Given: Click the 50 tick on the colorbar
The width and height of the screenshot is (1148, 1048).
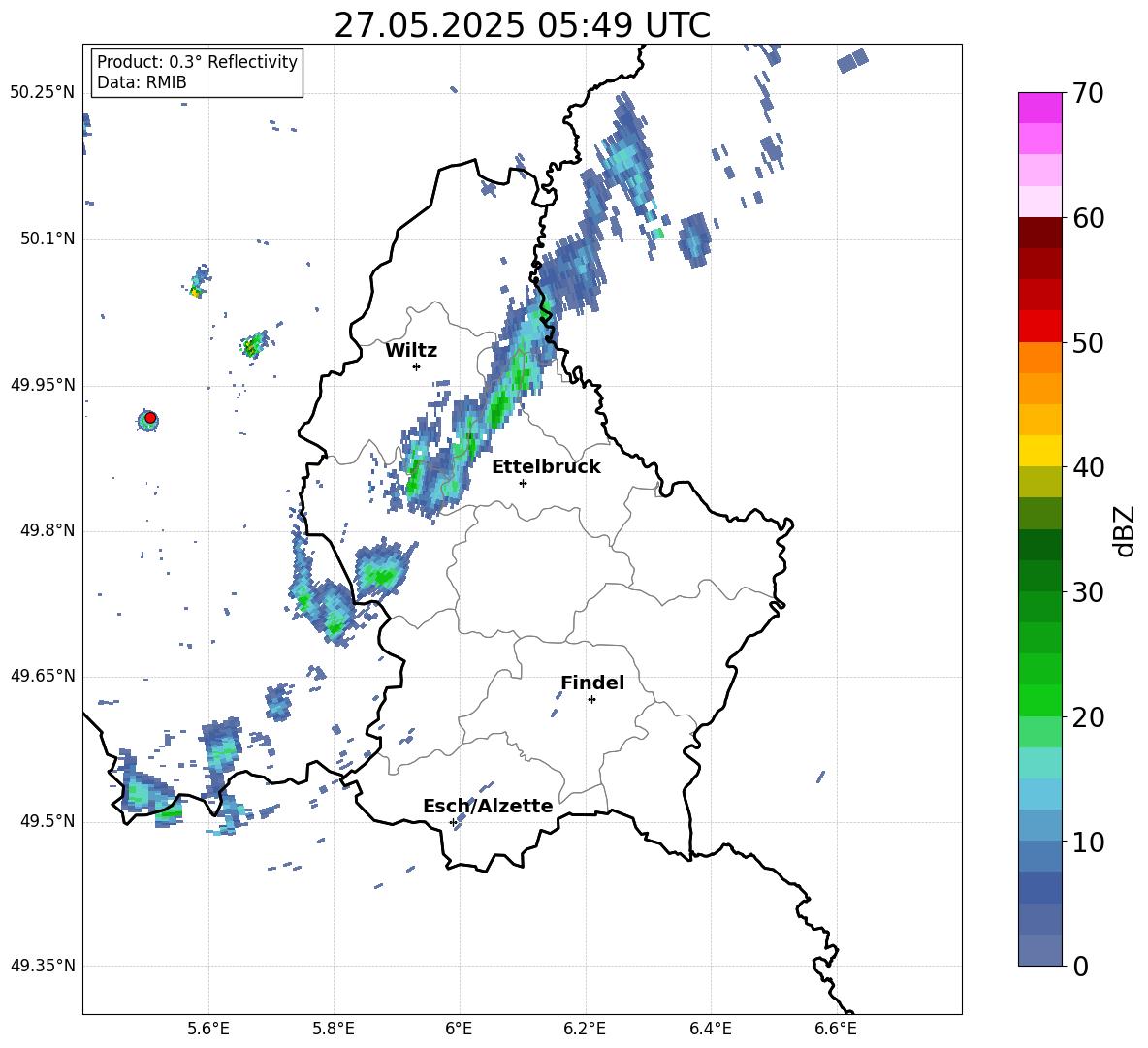Looking at the screenshot, I should (1088, 342).
